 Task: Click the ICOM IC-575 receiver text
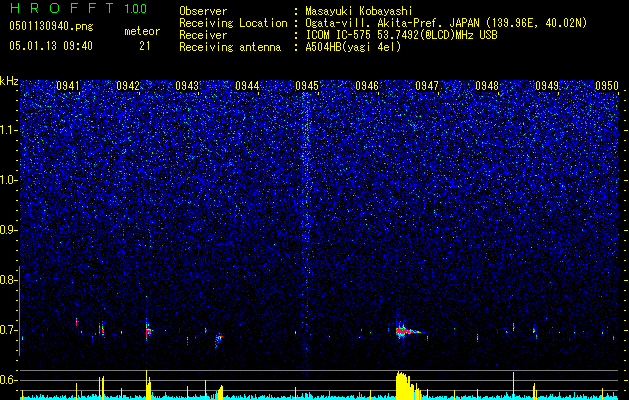pos(401,35)
